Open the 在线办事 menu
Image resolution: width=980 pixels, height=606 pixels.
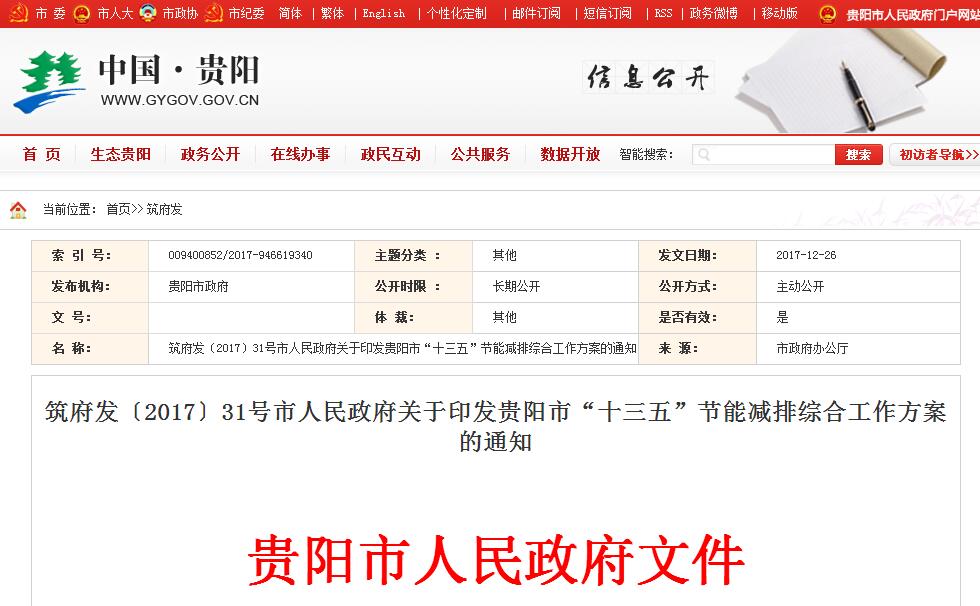tap(300, 154)
